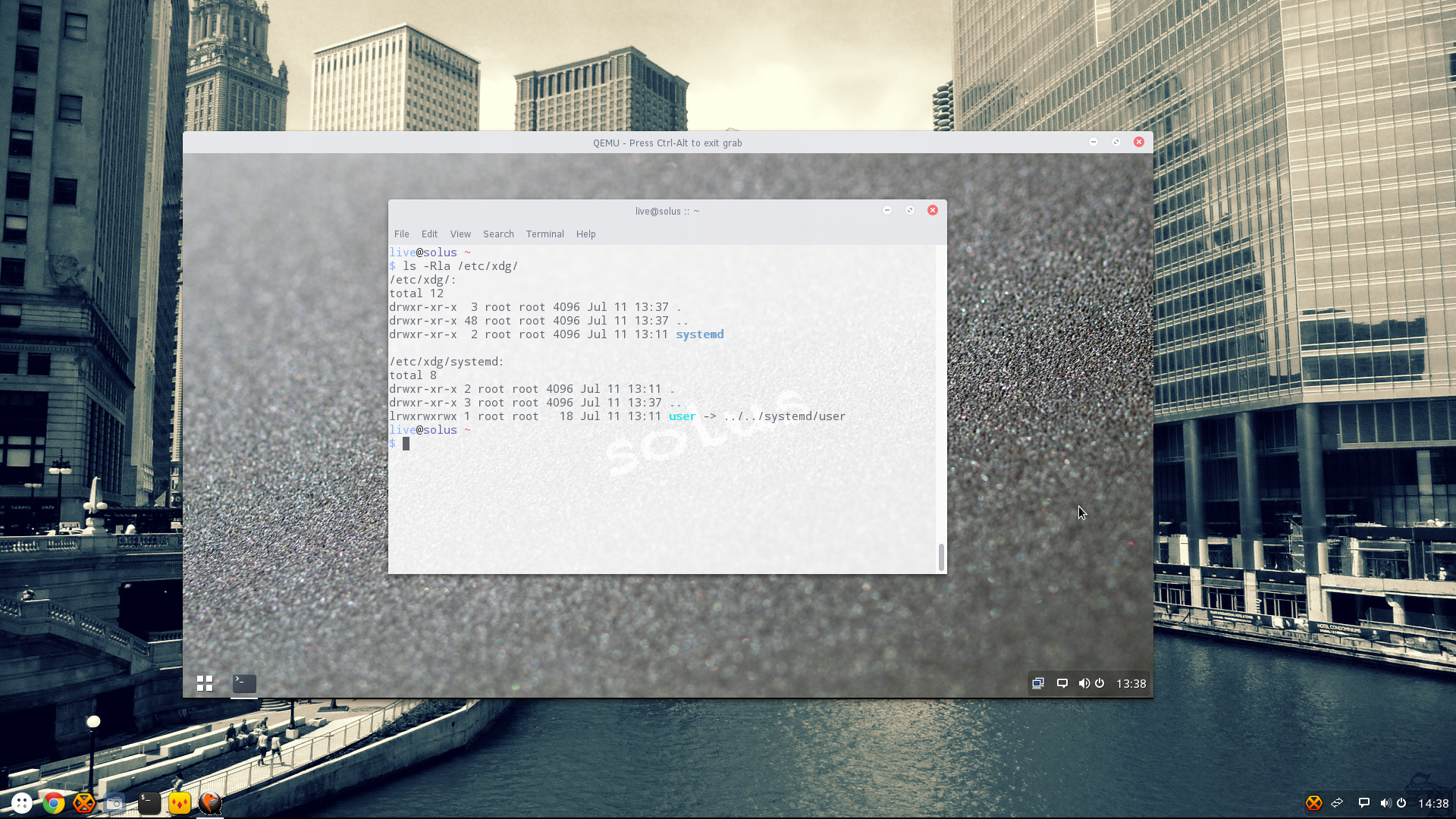Click the host power button icon
This screenshot has width=1456, height=819.
(1401, 803)
